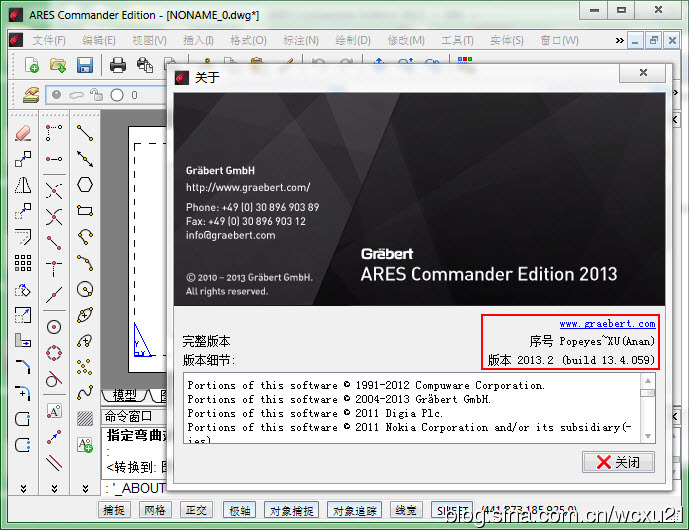
Task: Click the 关闭 button in About dialog
Action: click(618, 462)
